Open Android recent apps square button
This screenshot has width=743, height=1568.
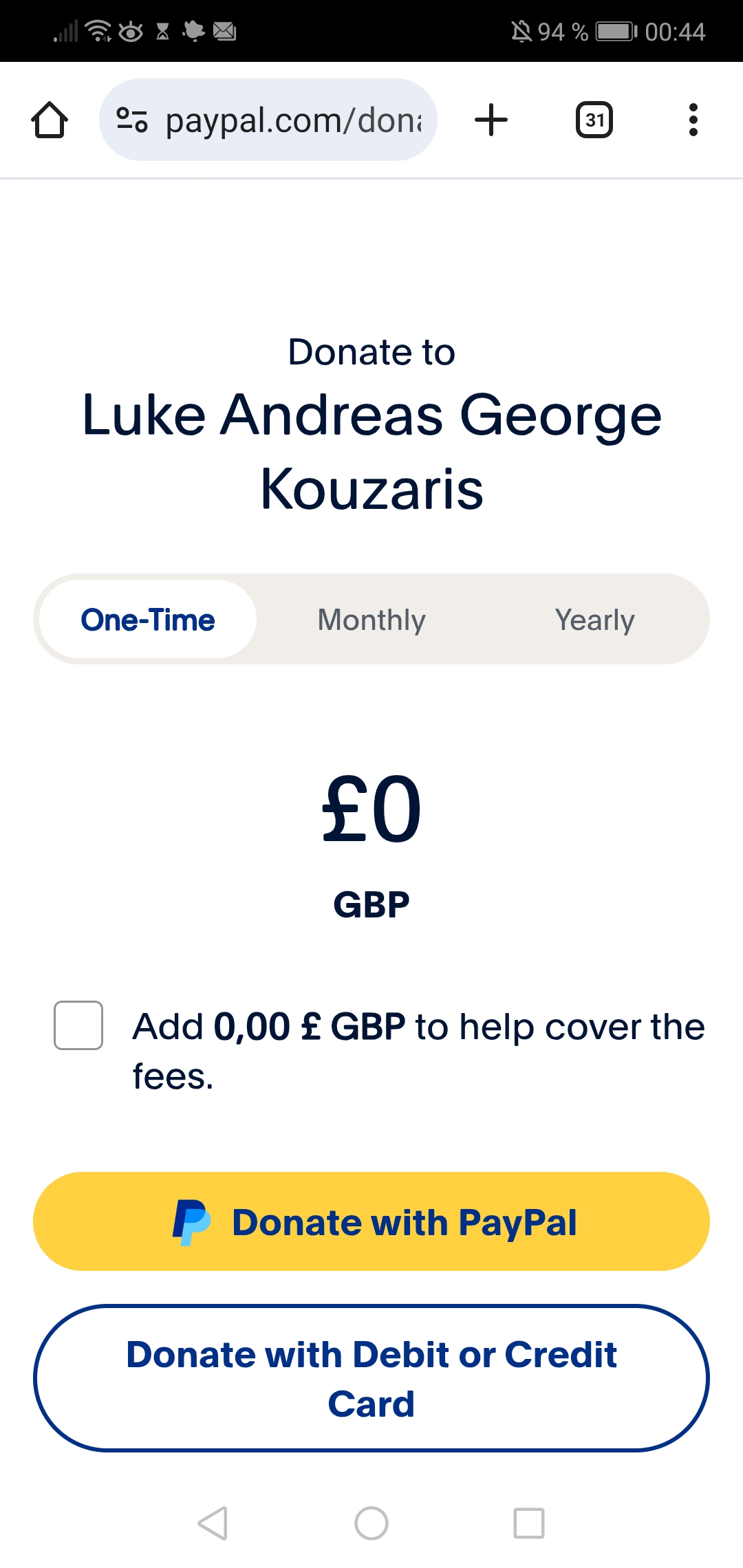529,1523
